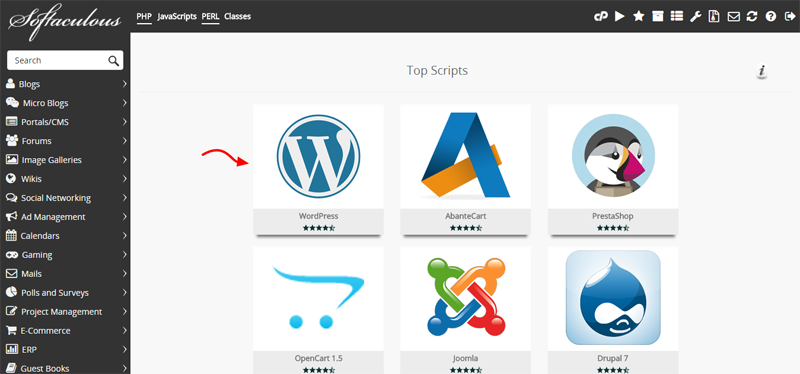
Task: Click the AbanteCart logo thumbnail
Action: 465,156
